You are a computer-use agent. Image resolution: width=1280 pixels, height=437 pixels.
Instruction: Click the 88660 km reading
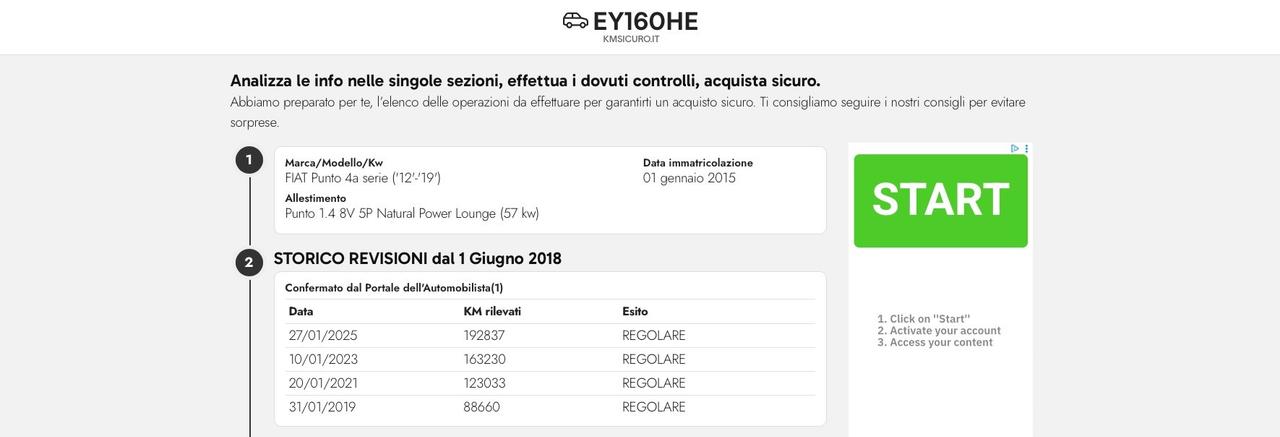pyautogui.click(x=482, y=407)
